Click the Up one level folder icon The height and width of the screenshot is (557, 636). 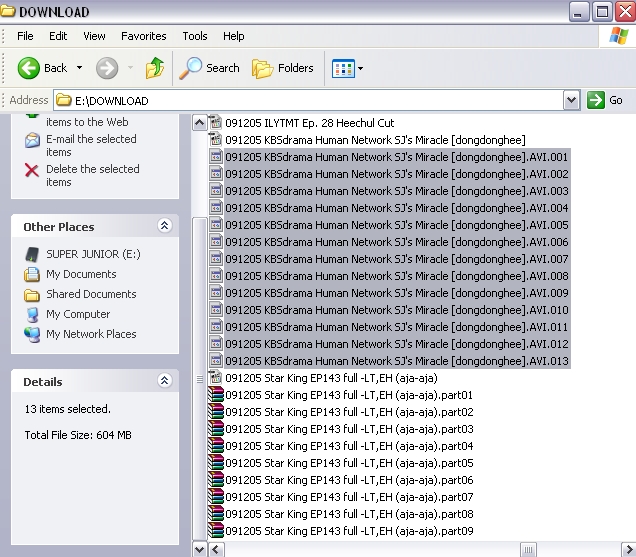click(155, 68)
